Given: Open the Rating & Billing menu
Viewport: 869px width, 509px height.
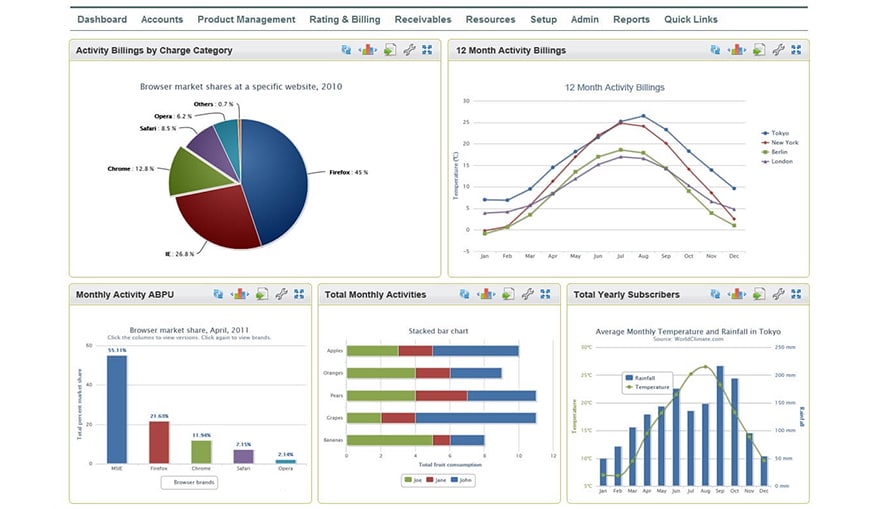Looking at the screenshot, I should (345, 19).
